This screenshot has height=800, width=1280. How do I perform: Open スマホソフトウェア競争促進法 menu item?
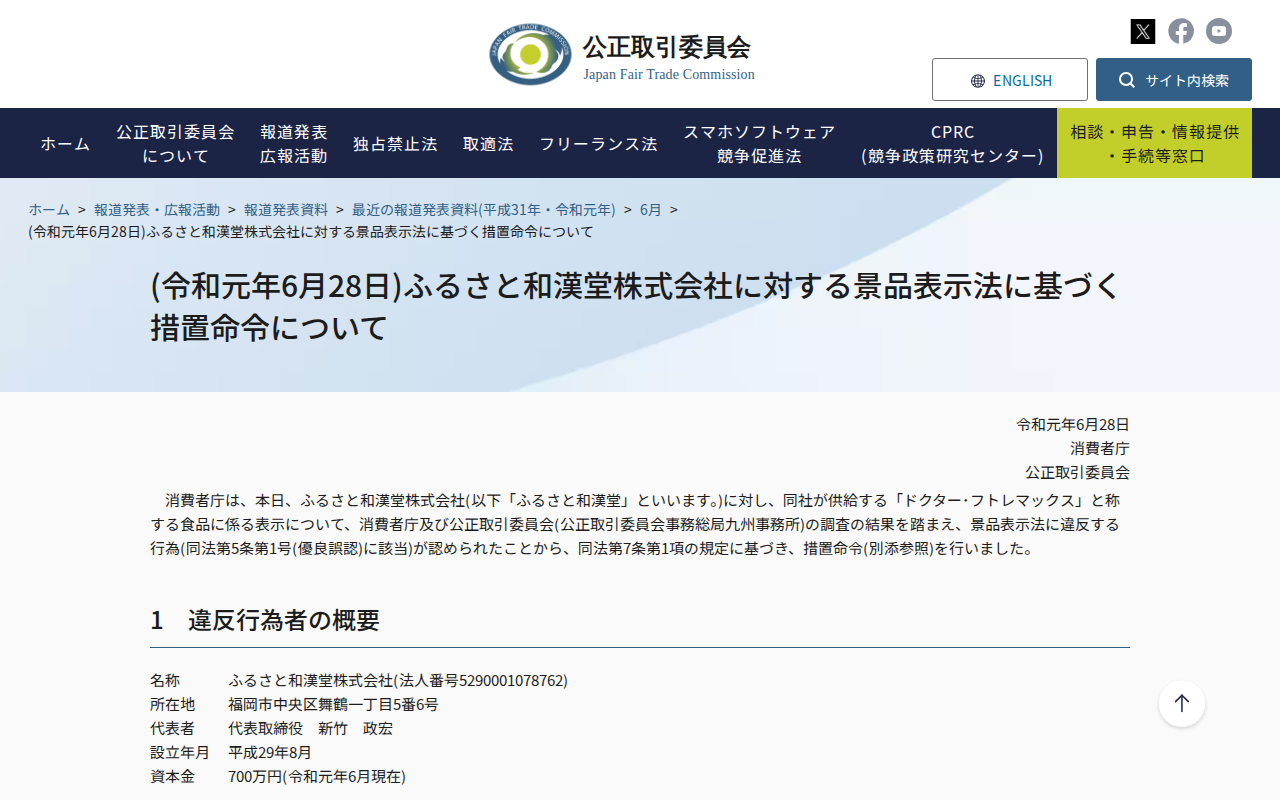tap(759, 144)
